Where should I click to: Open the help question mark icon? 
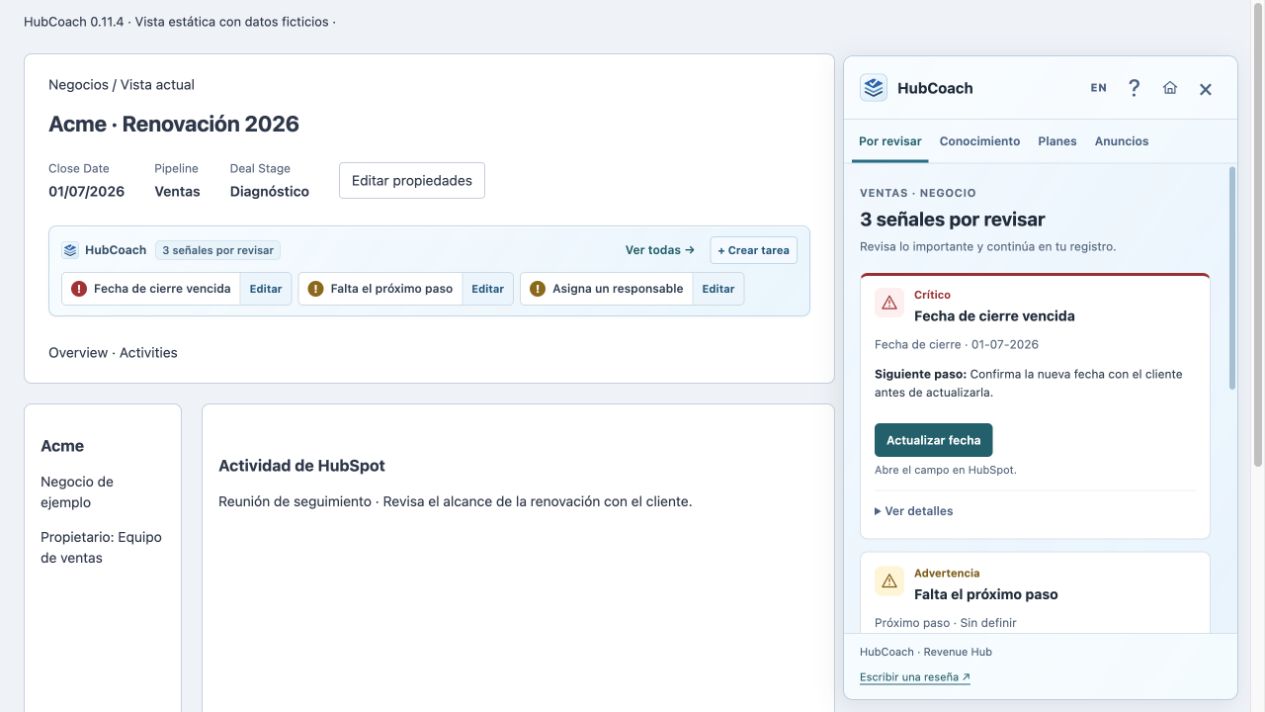click(1134, 88)
